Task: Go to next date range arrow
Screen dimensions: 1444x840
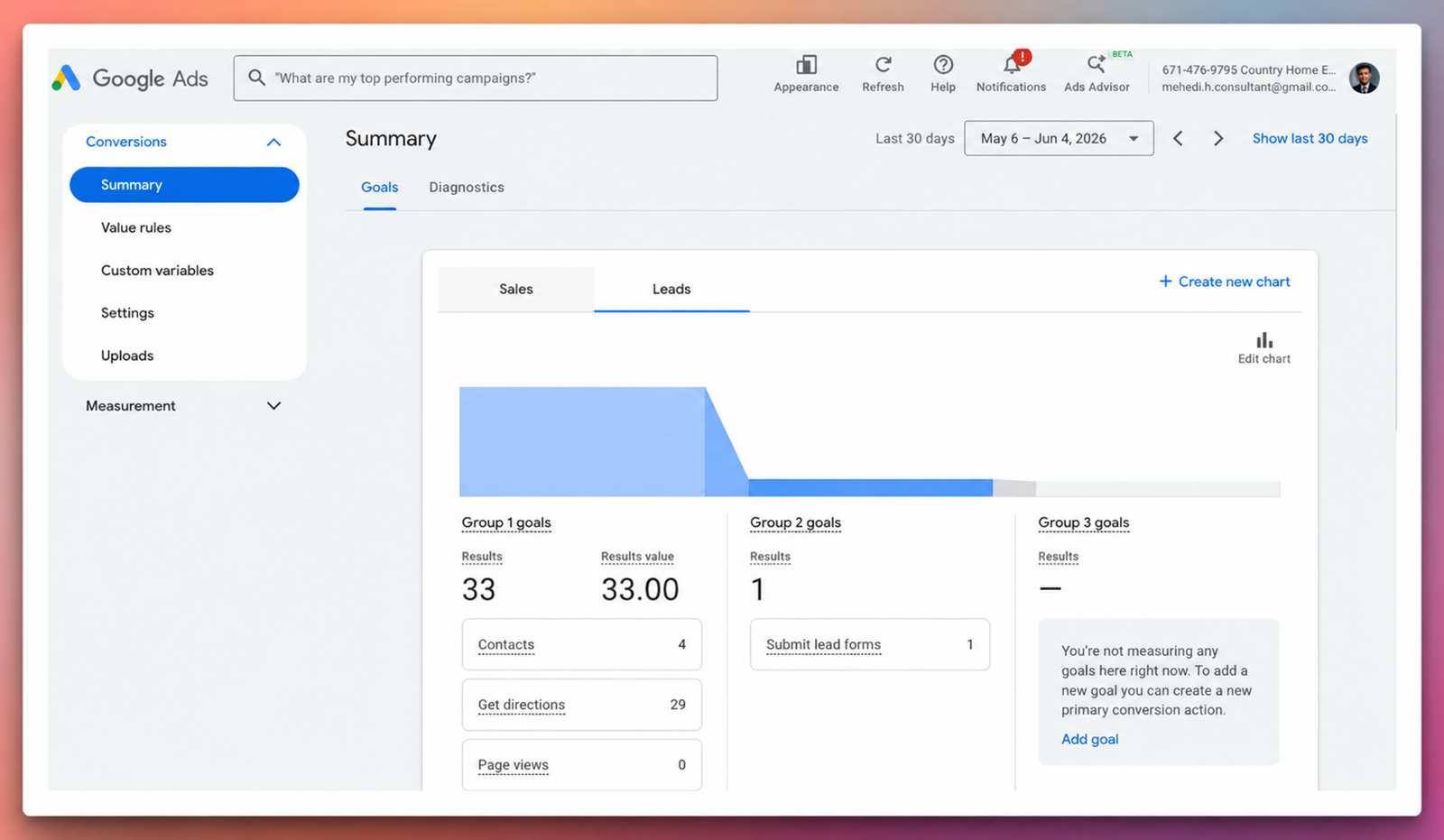Action: (x=1218, y=138)
